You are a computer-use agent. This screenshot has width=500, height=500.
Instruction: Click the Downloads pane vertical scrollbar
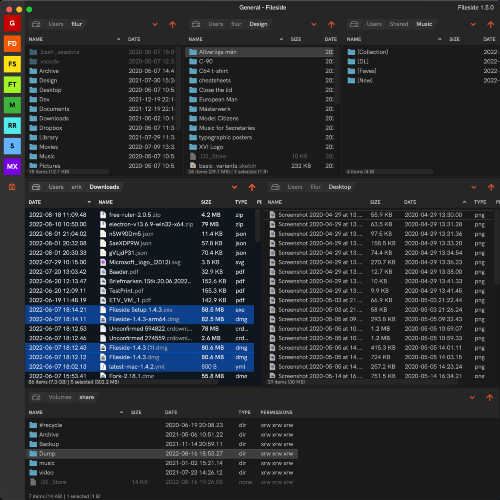click(x=257, y=225)
